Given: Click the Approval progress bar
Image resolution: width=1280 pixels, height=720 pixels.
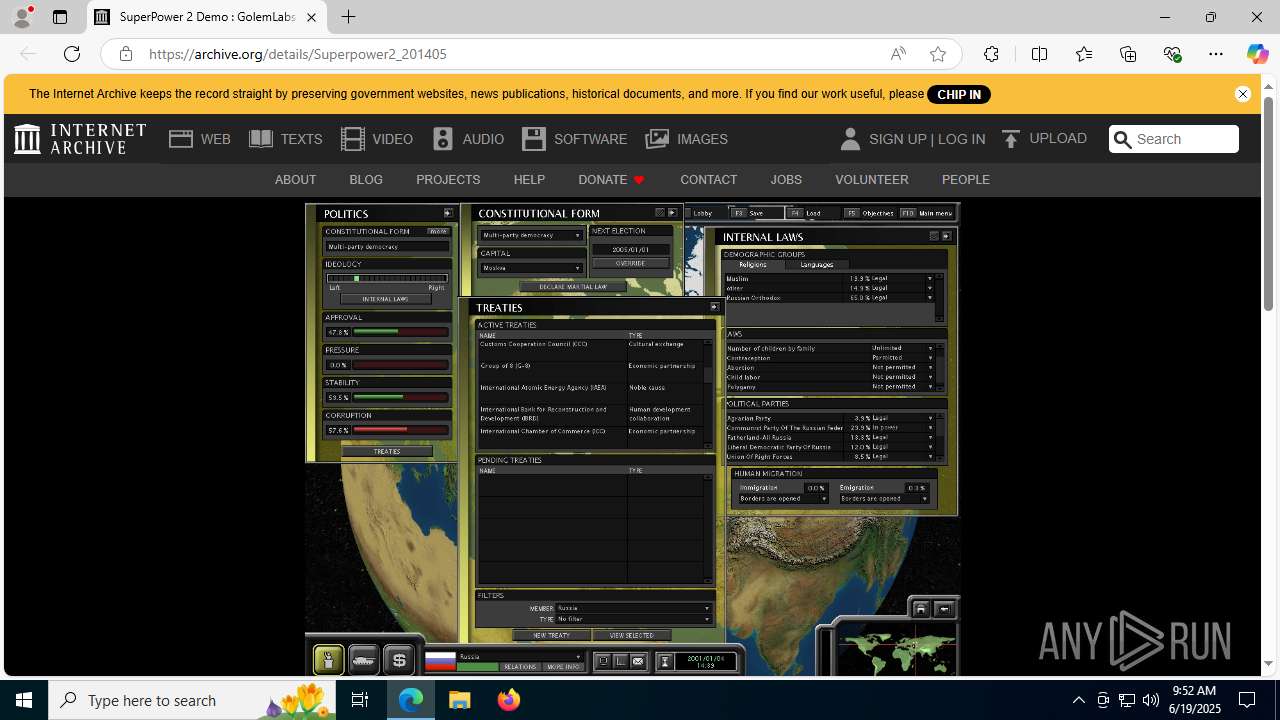Looking at the screenshot, I should (x=400, y=331).
